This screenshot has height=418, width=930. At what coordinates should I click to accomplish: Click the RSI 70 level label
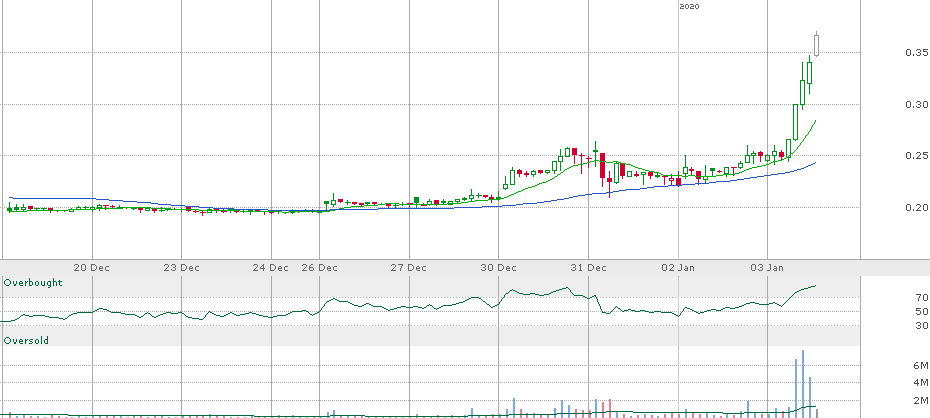click(x=921, y=298)
